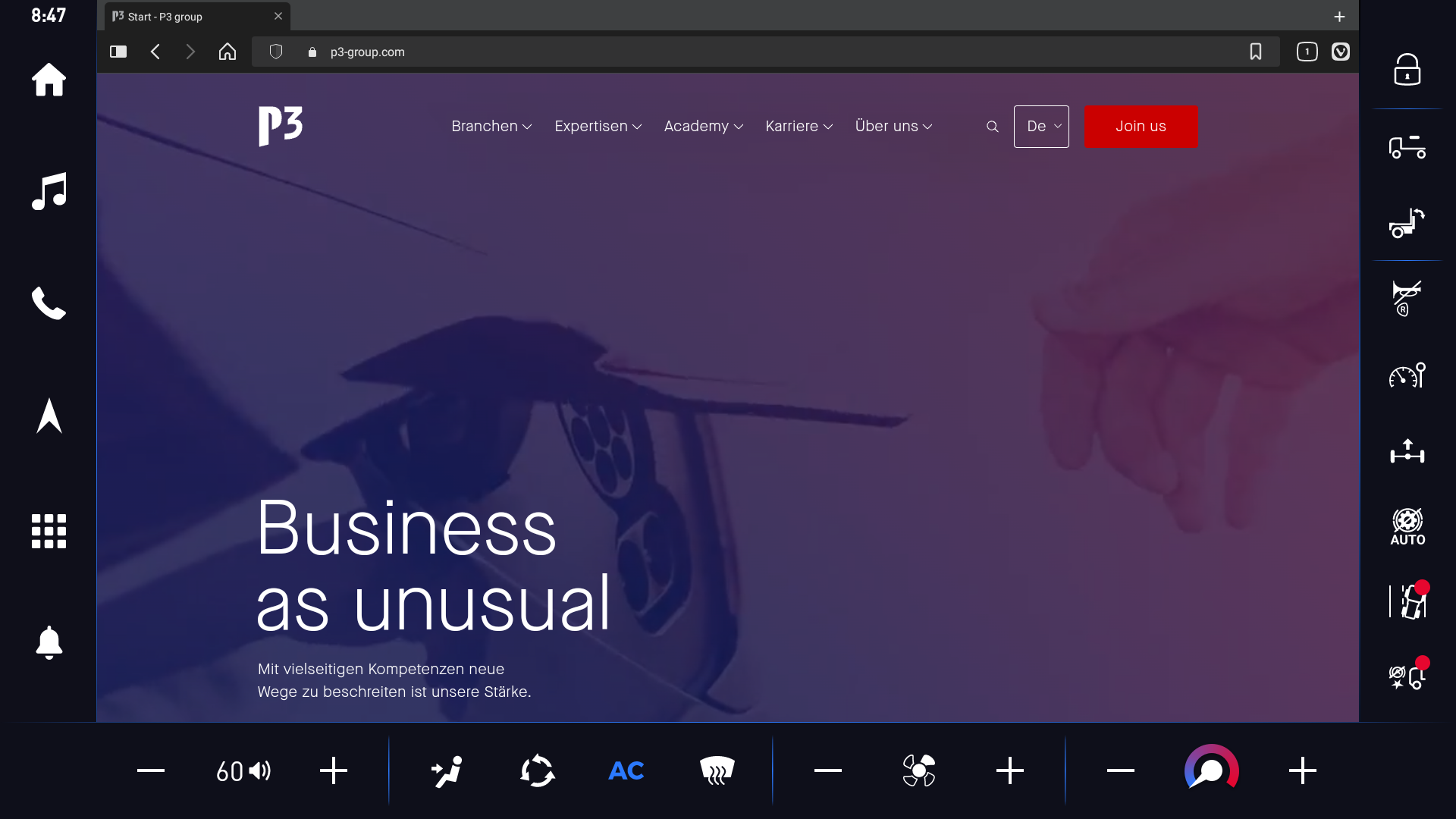Bookmark the current page
Viewport: 1456px width, 819px height.
tap(1256, 52)
